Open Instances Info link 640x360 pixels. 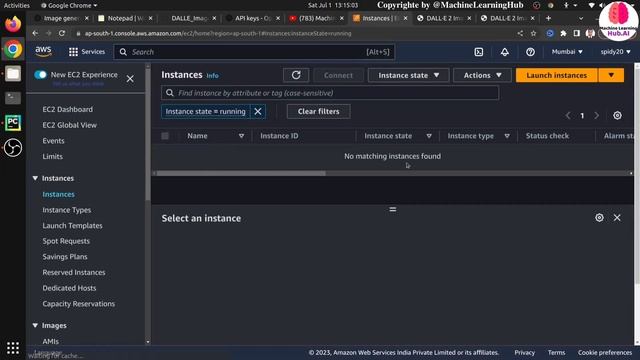pyautogui.click(x=212, y=76)
